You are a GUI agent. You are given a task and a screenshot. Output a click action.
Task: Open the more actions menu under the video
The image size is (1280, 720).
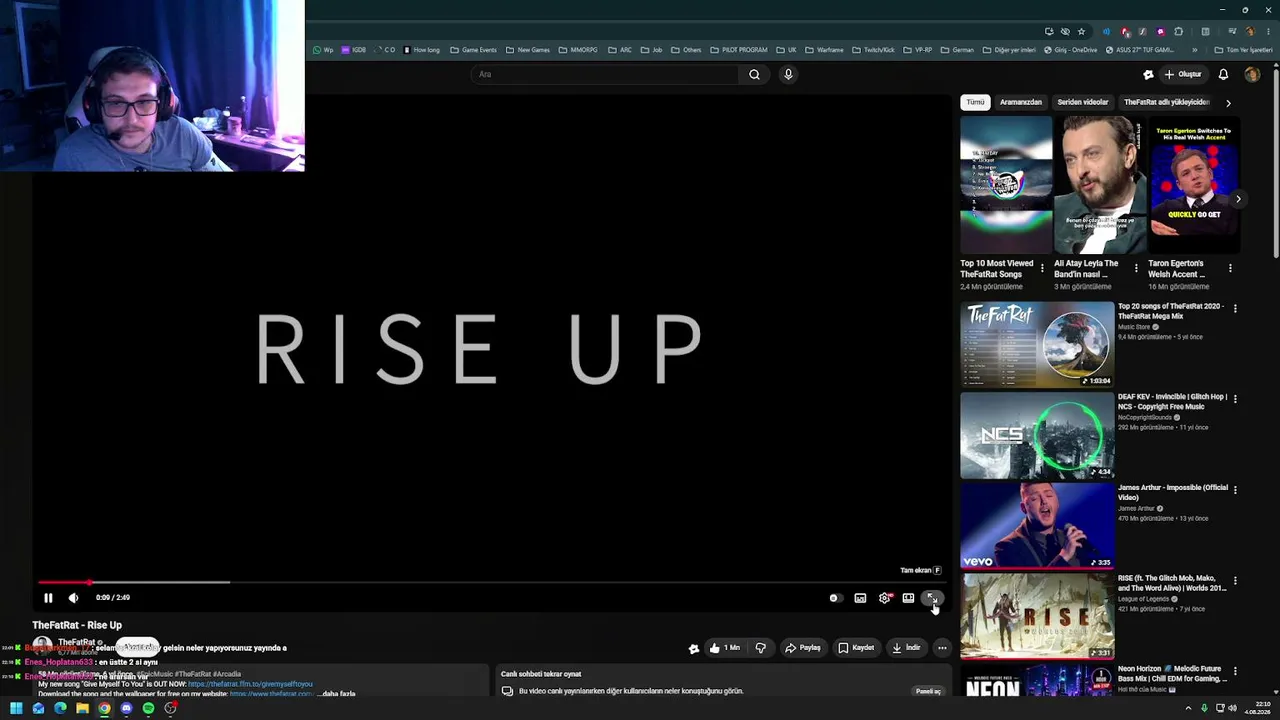[x=942, y=648]
